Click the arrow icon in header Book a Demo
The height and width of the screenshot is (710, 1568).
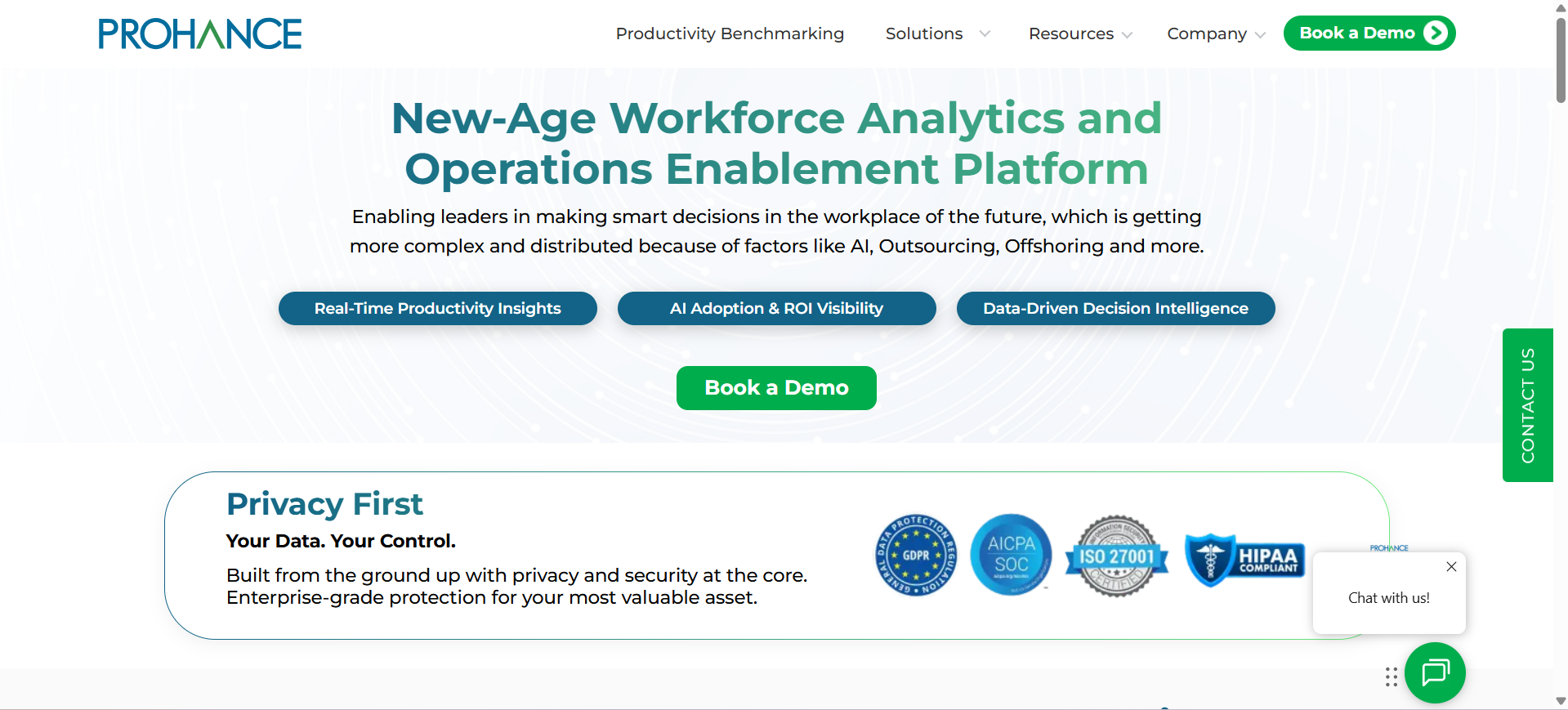click(x=1435, y=33)
